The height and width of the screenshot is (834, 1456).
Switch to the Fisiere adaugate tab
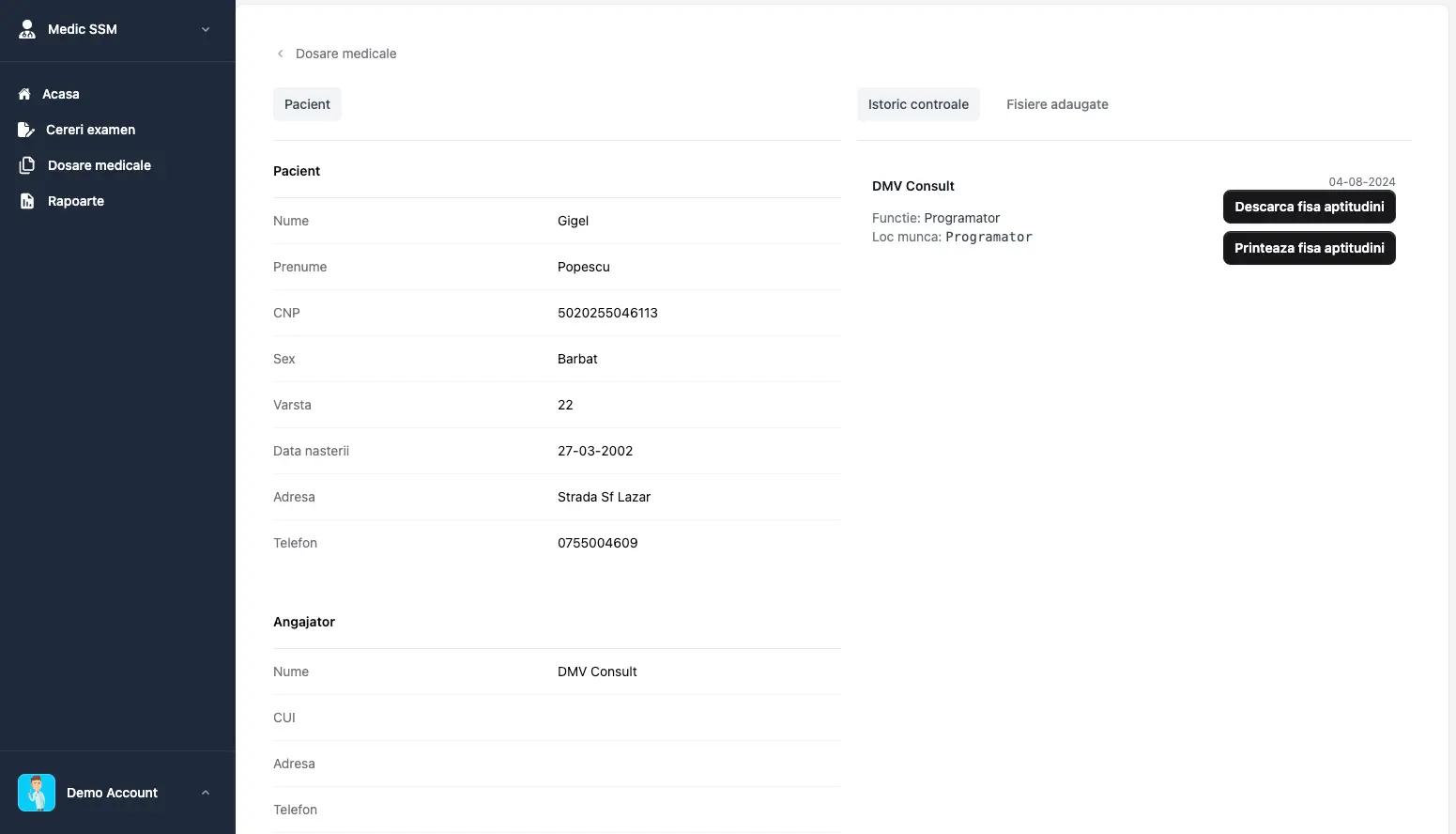point(1057,104)
